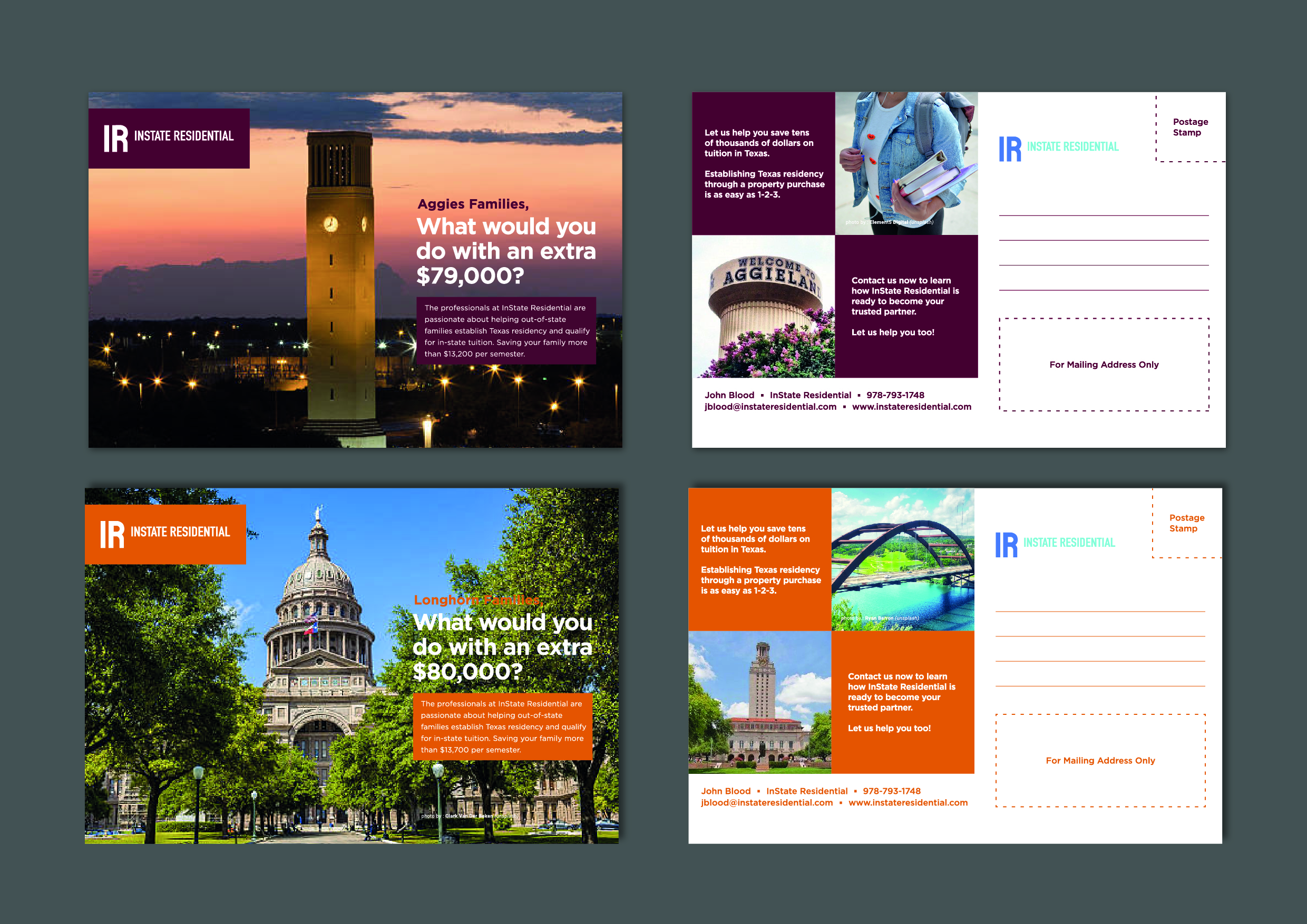Click the student holding books photo
The image size is (1307, 924).
point(906,163)
